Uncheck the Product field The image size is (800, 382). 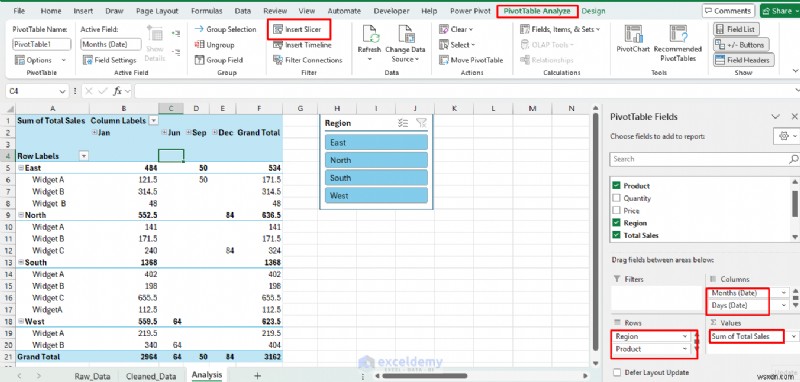[x=616, y=186]
